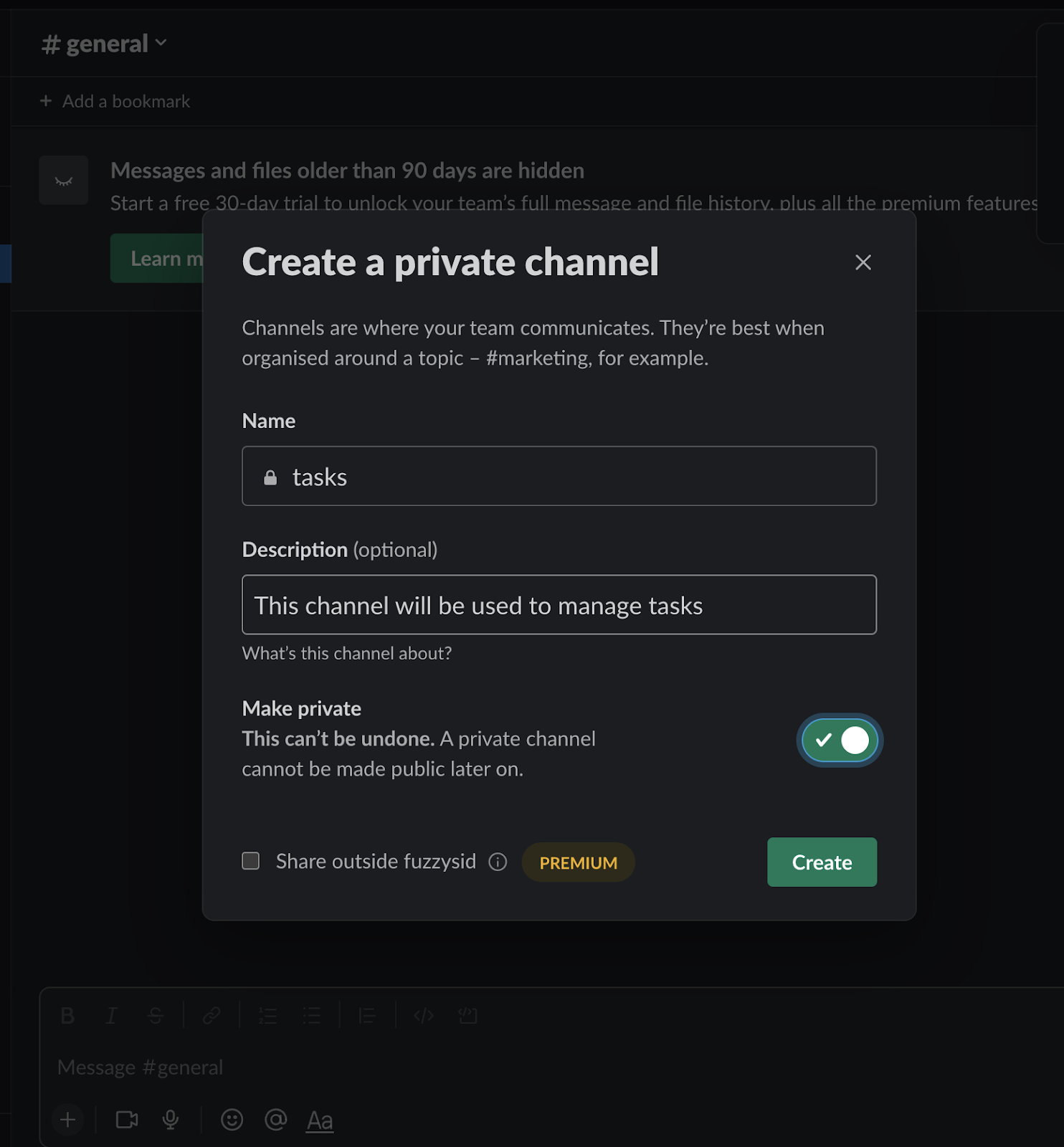1064x1147 pixels.
Task: Click the record video clip icon
Action: (127, 1120)
